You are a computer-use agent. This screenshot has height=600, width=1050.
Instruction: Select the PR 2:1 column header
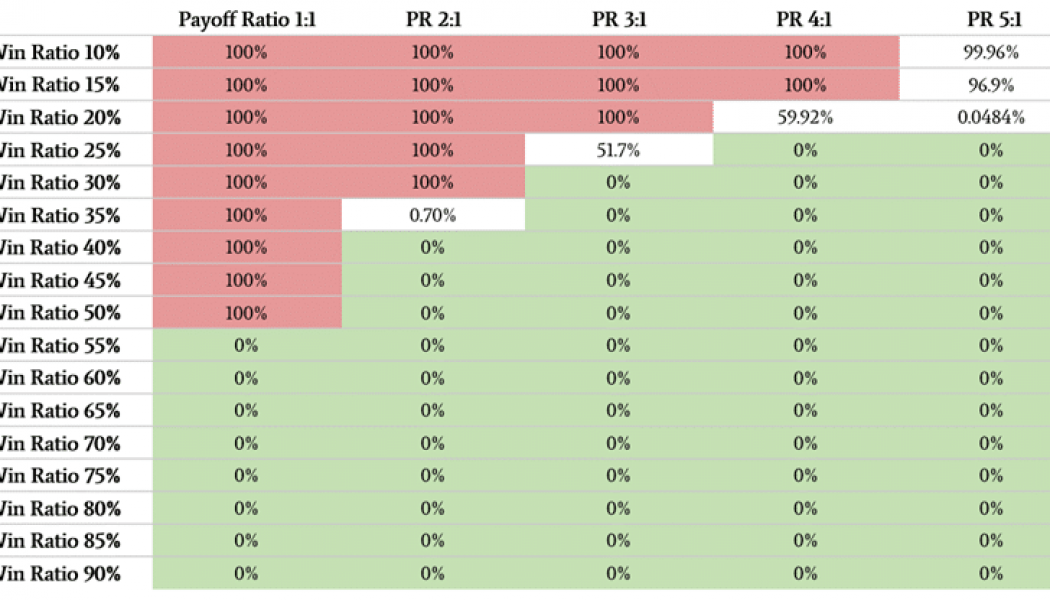pyautogui.click(x=433, y=19)
